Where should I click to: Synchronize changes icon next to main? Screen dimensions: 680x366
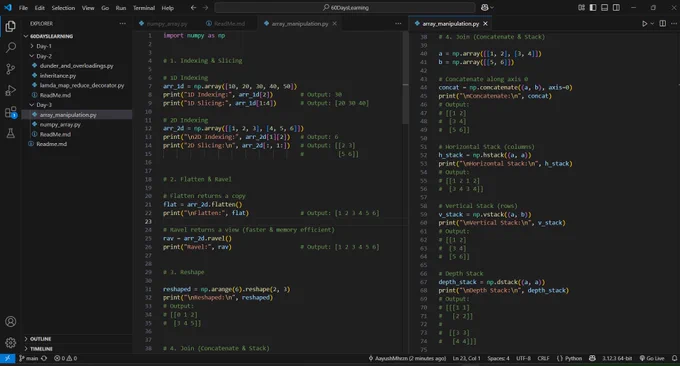click(x=44, y=358)
